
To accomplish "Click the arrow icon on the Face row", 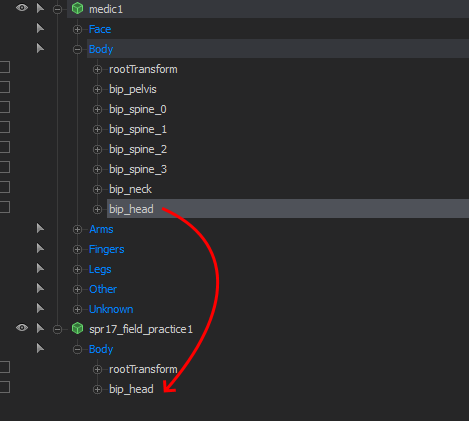I will [40, 28].
